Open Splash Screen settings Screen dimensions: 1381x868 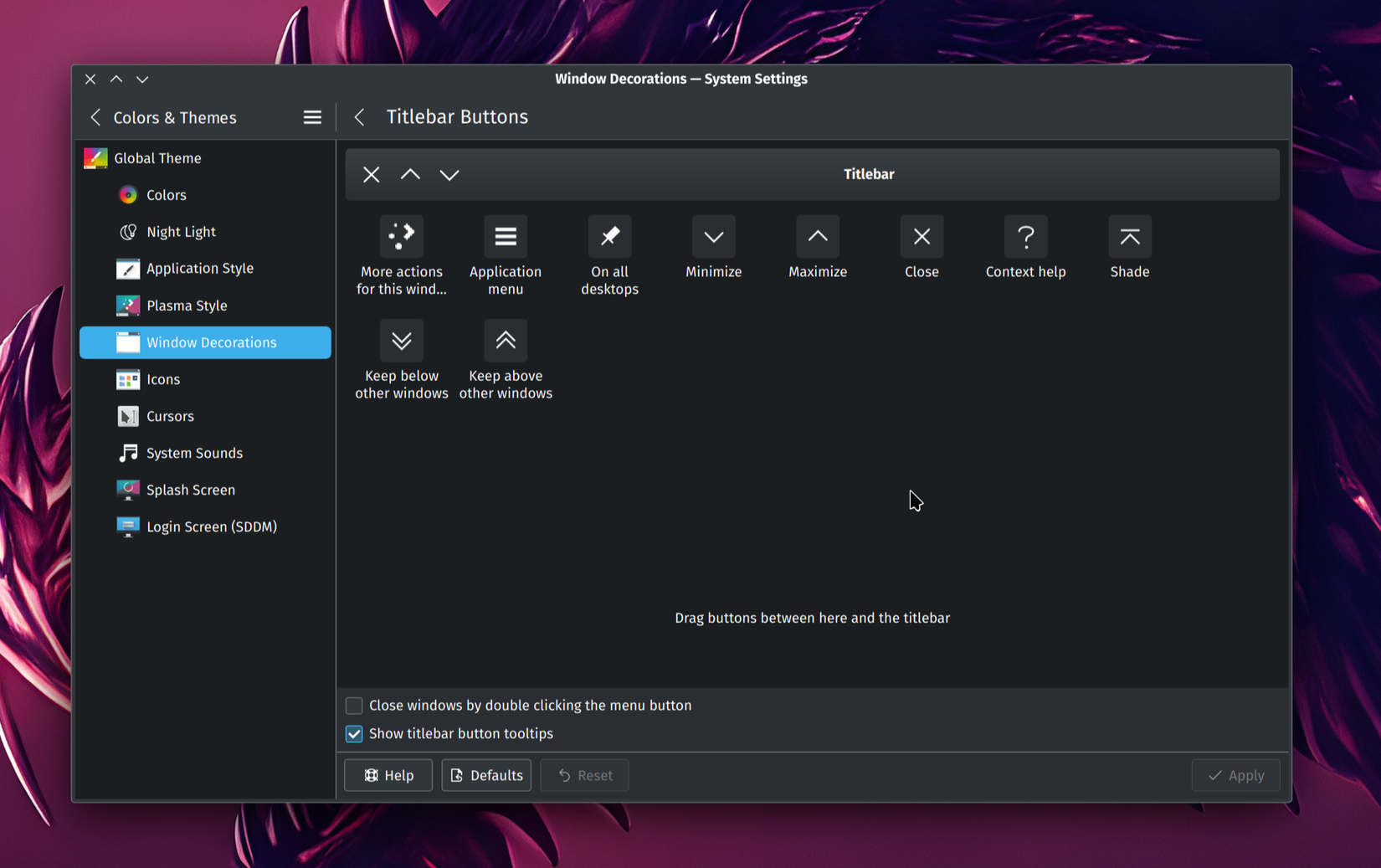coord(205,490)
